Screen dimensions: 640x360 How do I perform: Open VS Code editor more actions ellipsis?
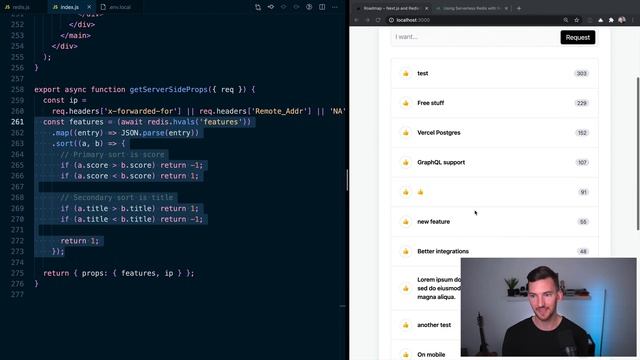coord(335,7)
